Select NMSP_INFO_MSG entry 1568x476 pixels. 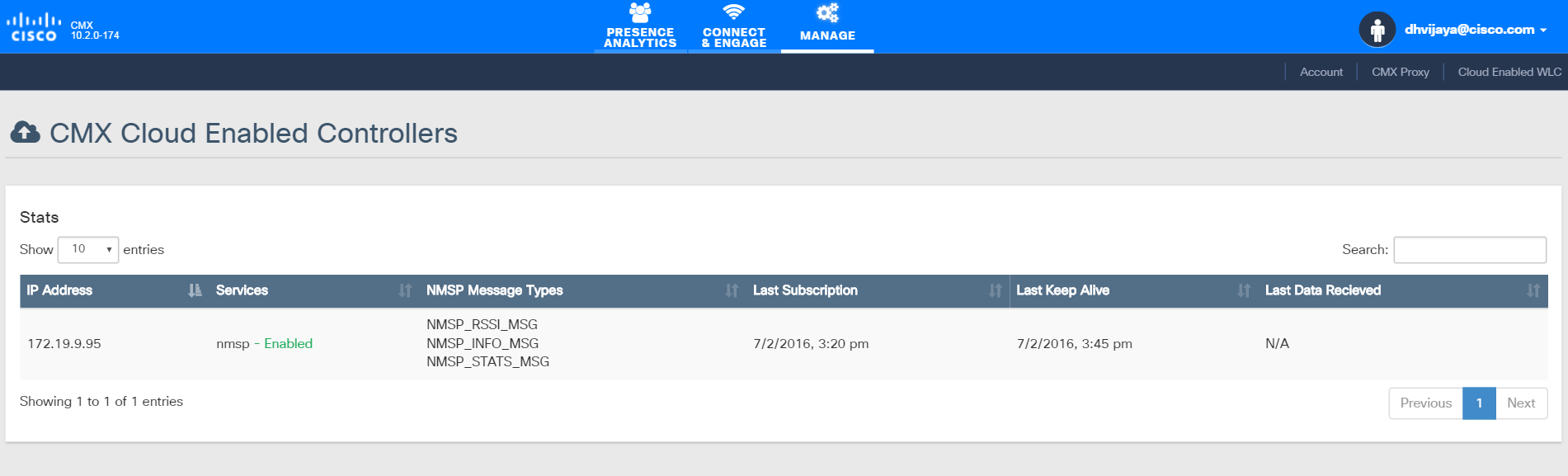483,343
